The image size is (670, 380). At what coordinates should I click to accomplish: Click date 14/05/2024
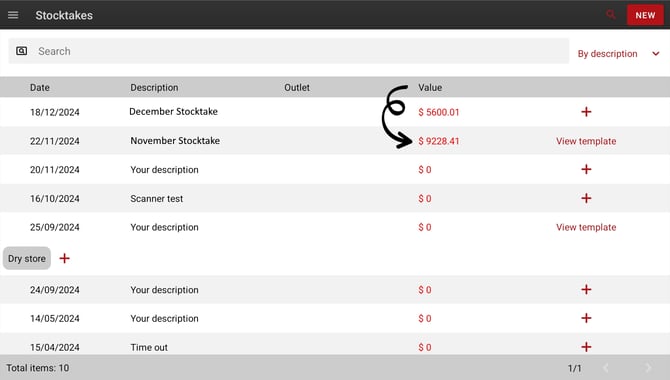(x=55, y=318)
